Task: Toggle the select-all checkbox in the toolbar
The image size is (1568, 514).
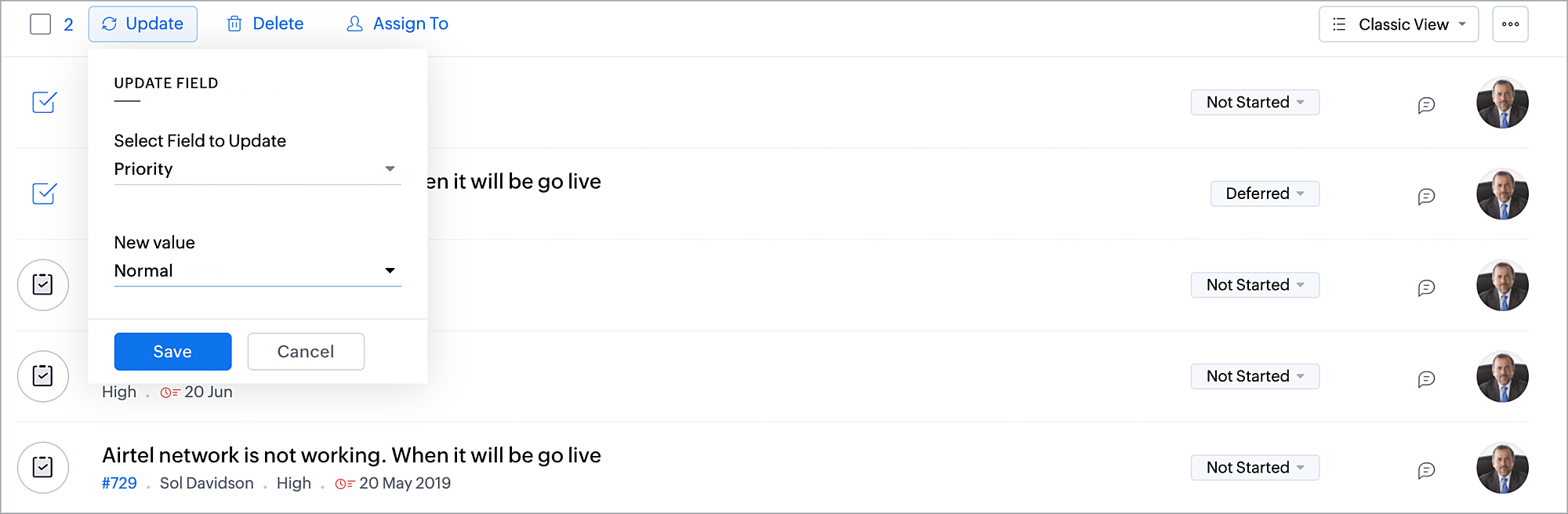Action: (41, 24)
